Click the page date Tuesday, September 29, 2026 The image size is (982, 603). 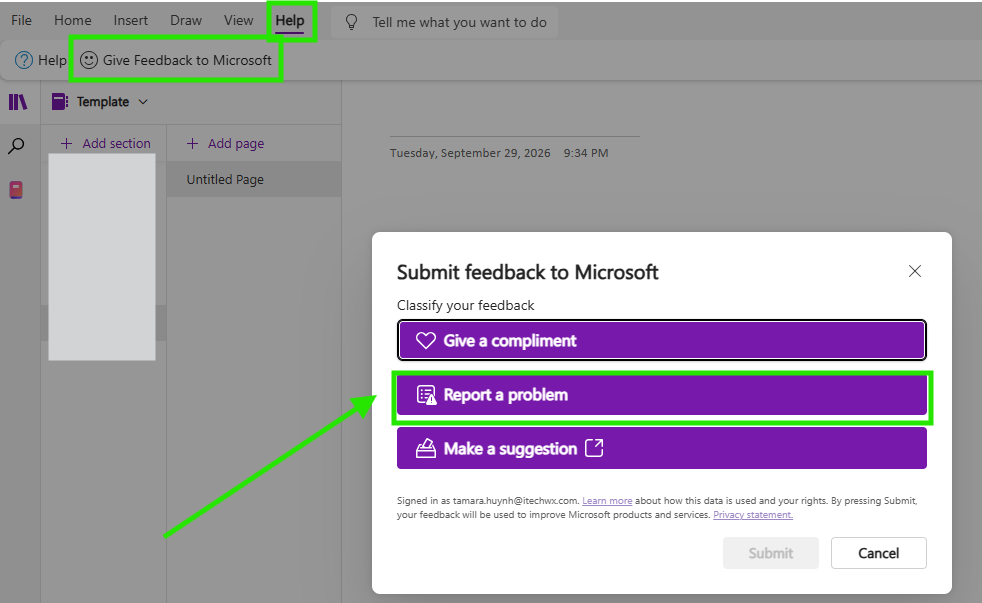470,153
